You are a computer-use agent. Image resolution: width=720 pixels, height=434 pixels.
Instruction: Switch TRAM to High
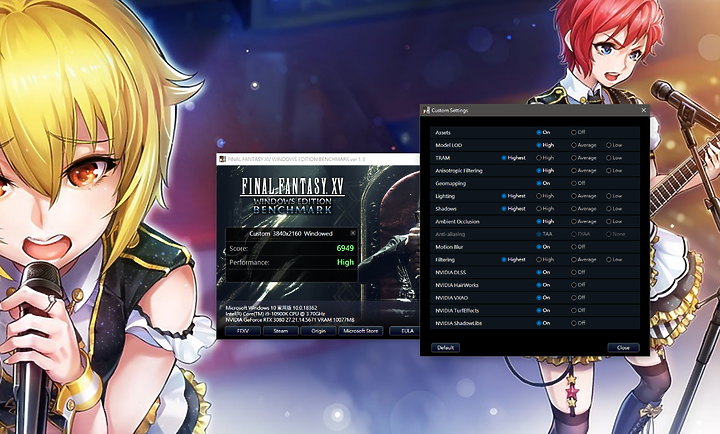546,158
